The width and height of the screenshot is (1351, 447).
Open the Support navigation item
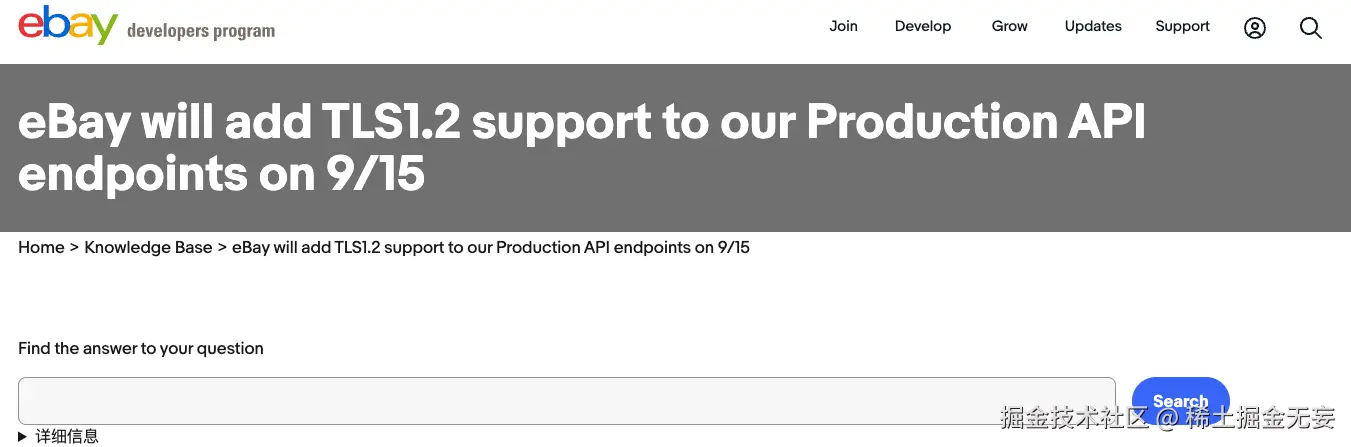tap(1182, 26)
